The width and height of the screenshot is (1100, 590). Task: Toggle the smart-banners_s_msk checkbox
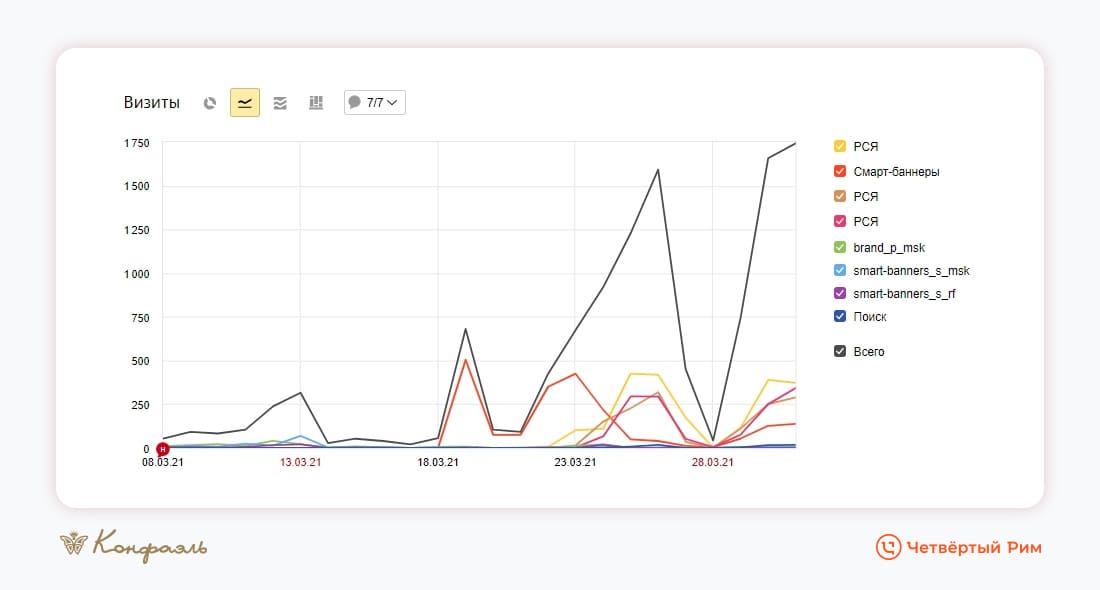pyautogui.click(x=840, y=271)
